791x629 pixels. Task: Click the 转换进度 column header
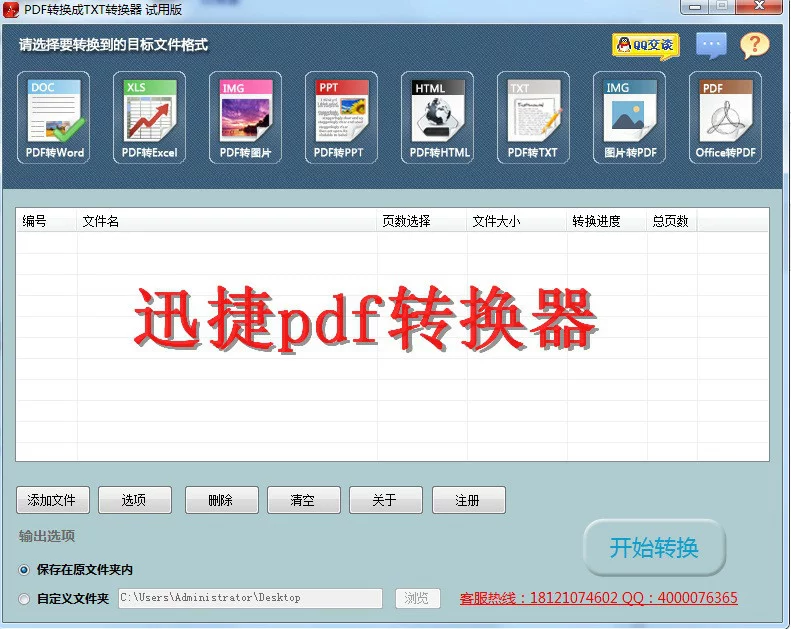(607, 221)
